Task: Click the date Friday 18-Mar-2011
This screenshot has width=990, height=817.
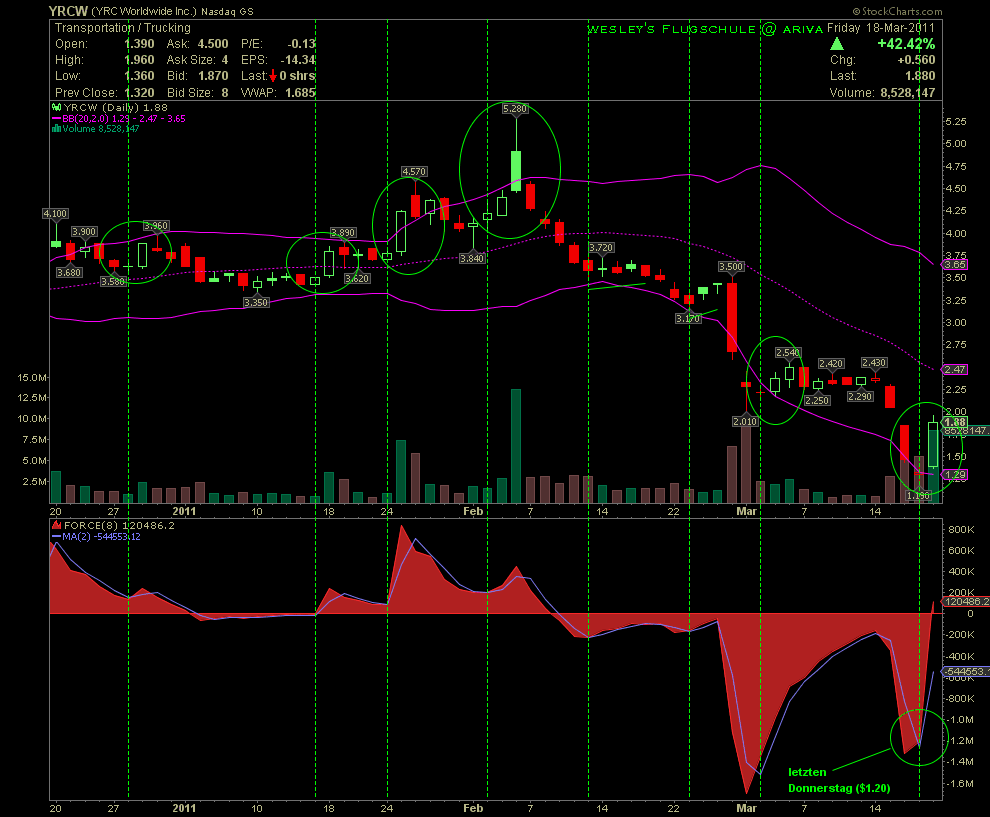Action: [x=881, y=28]
